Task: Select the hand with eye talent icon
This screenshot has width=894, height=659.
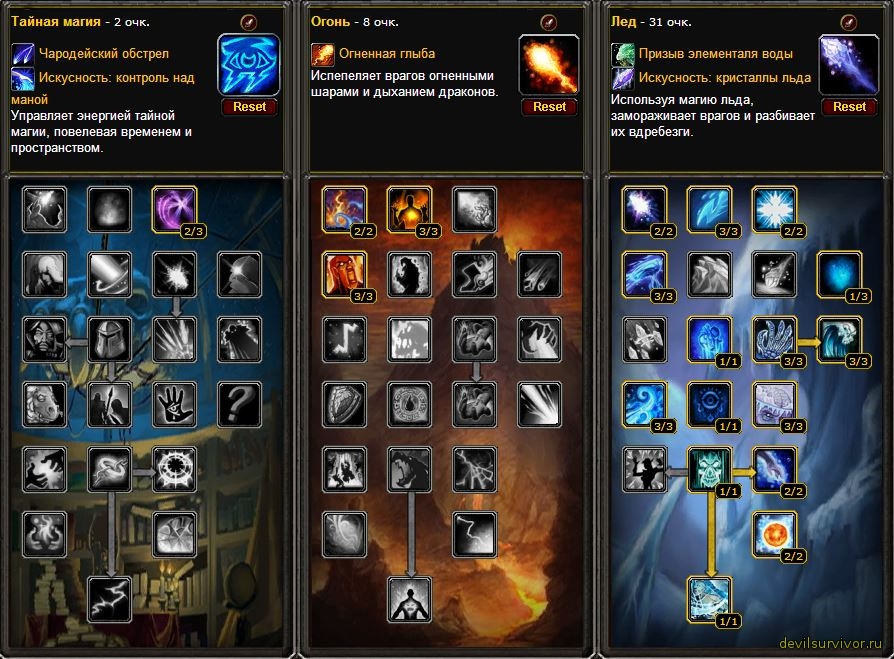Action: click(174, 404)
